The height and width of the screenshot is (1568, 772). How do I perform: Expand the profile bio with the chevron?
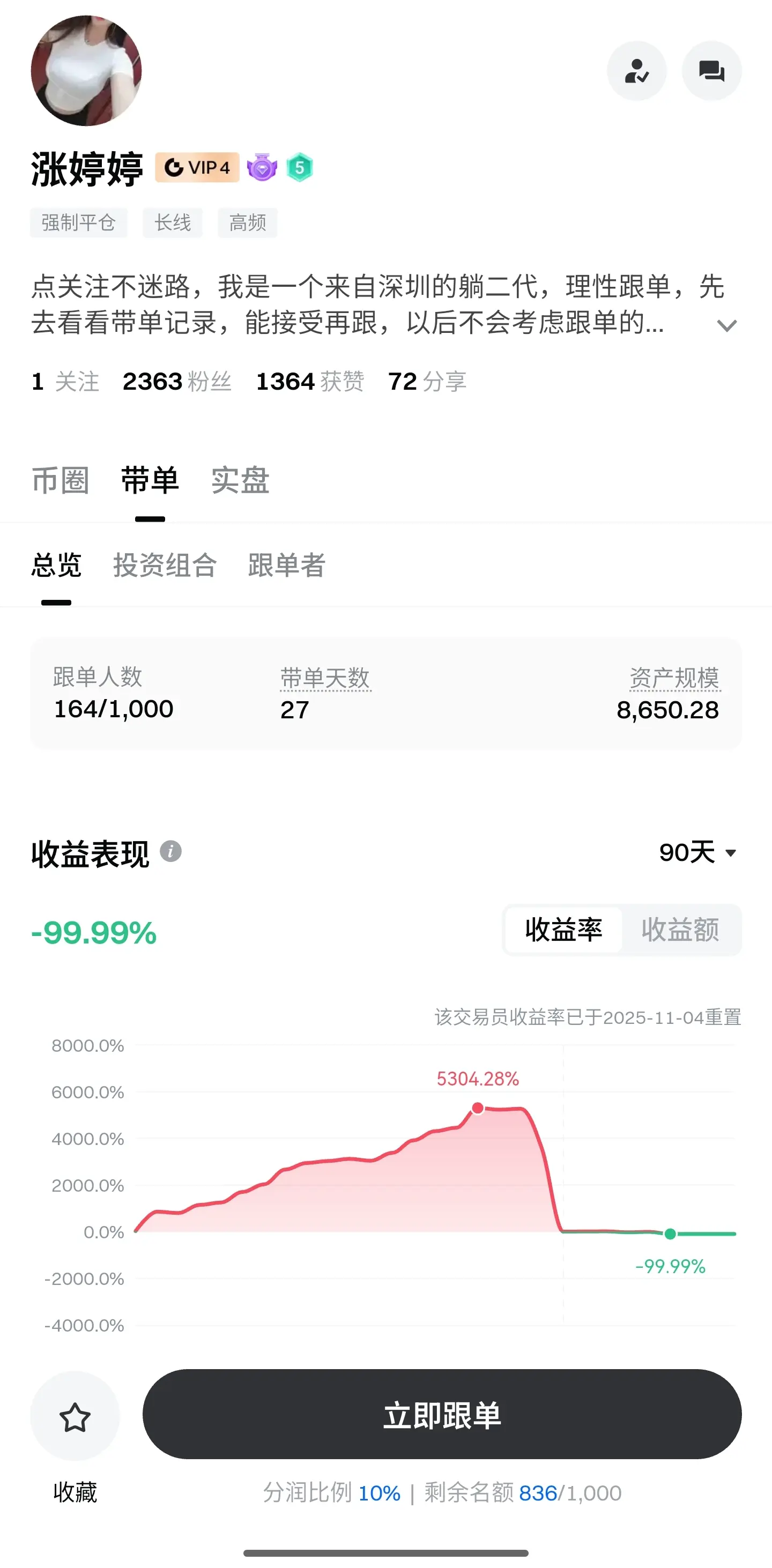[x=727, y=325]
